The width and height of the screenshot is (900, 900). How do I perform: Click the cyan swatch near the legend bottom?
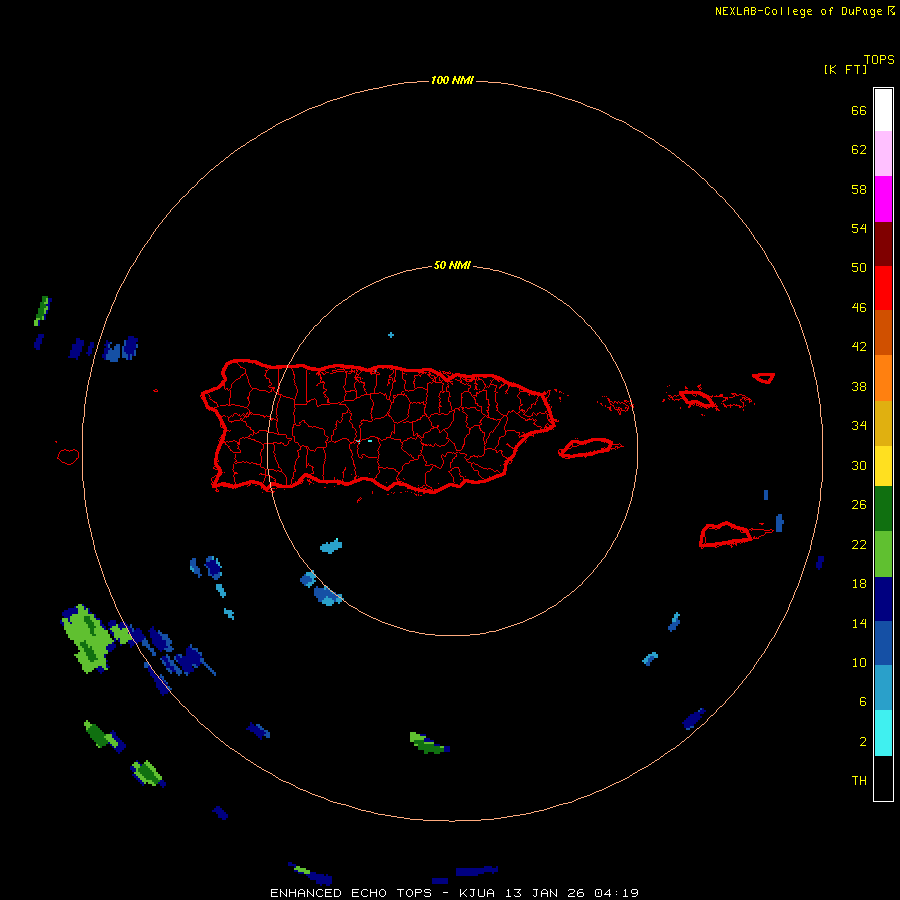tap(883, 733)
